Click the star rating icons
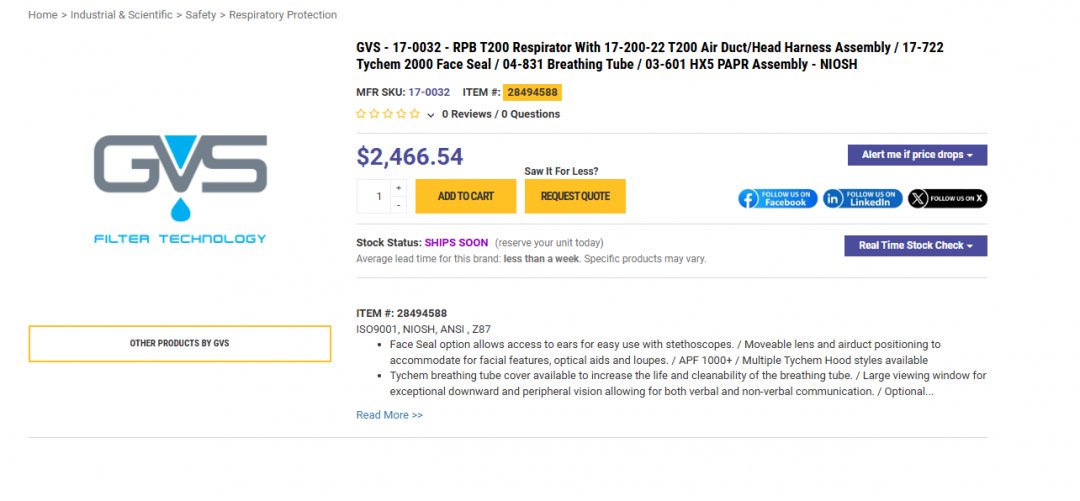This screenshot has height=501, width=1080. [388, 114]
